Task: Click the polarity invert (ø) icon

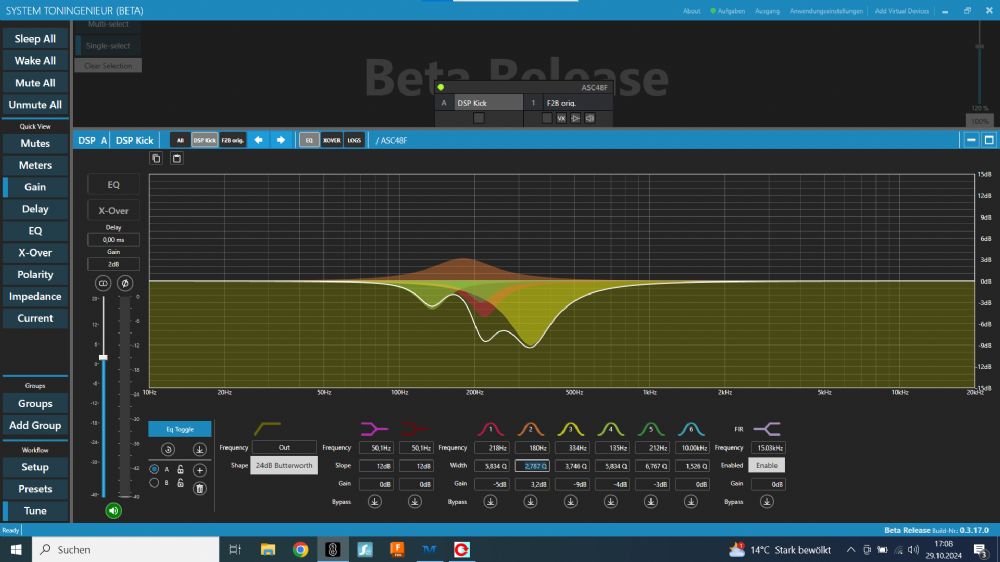Action: click(125, 283)
